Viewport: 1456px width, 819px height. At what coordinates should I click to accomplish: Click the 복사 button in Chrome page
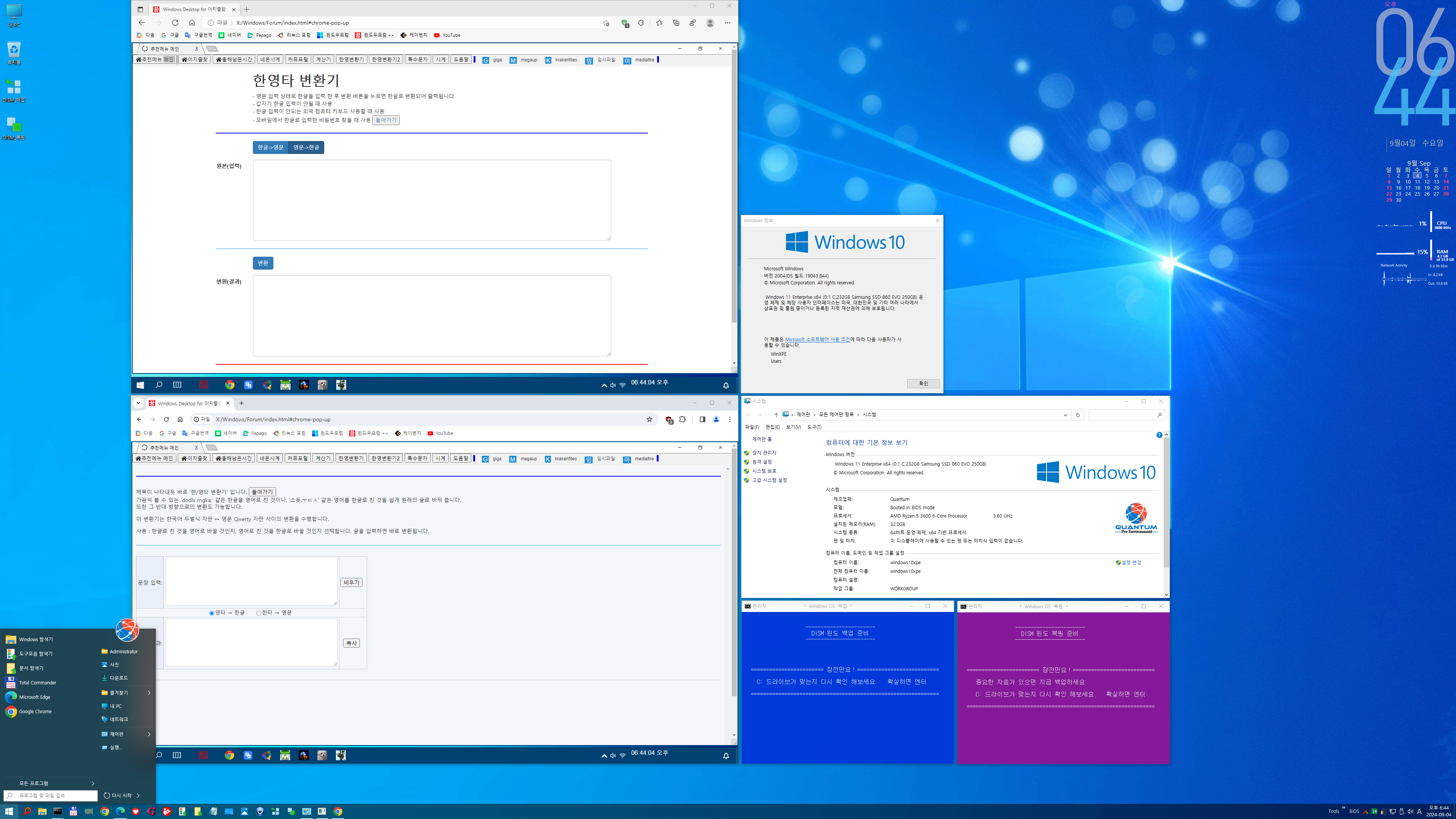[351, 643]
